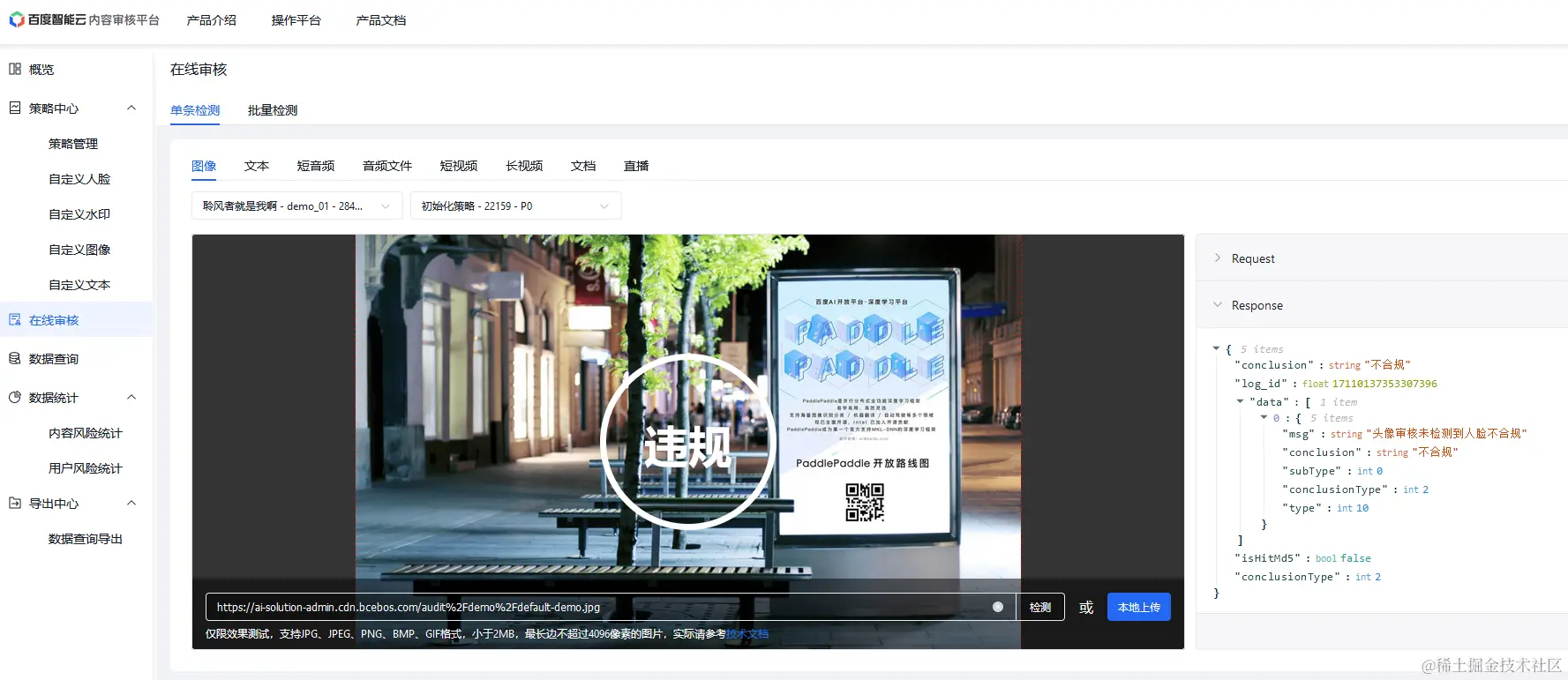Switch to the 批量检测 tab

click(x=273, y=110)
